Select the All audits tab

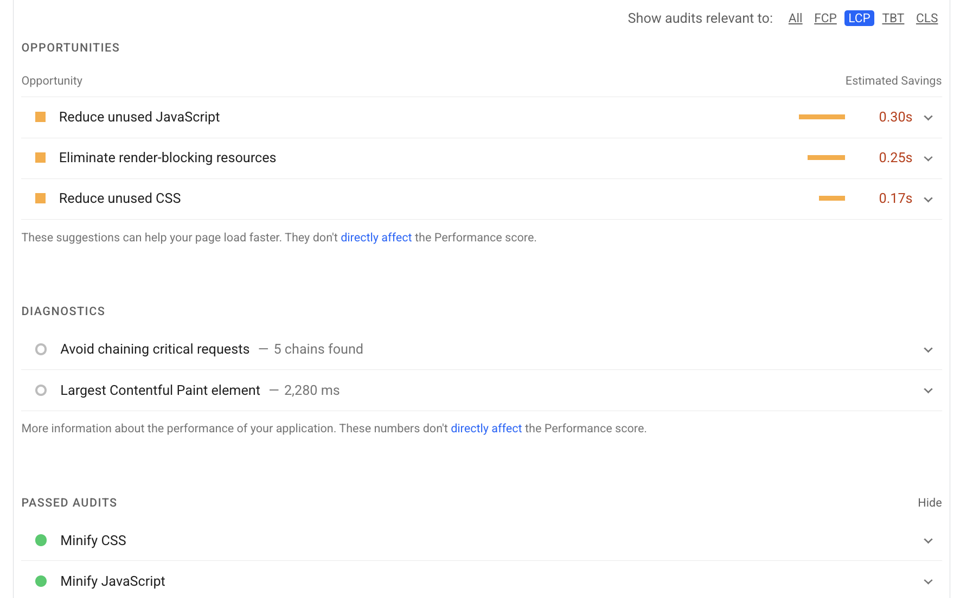(795, 17)
